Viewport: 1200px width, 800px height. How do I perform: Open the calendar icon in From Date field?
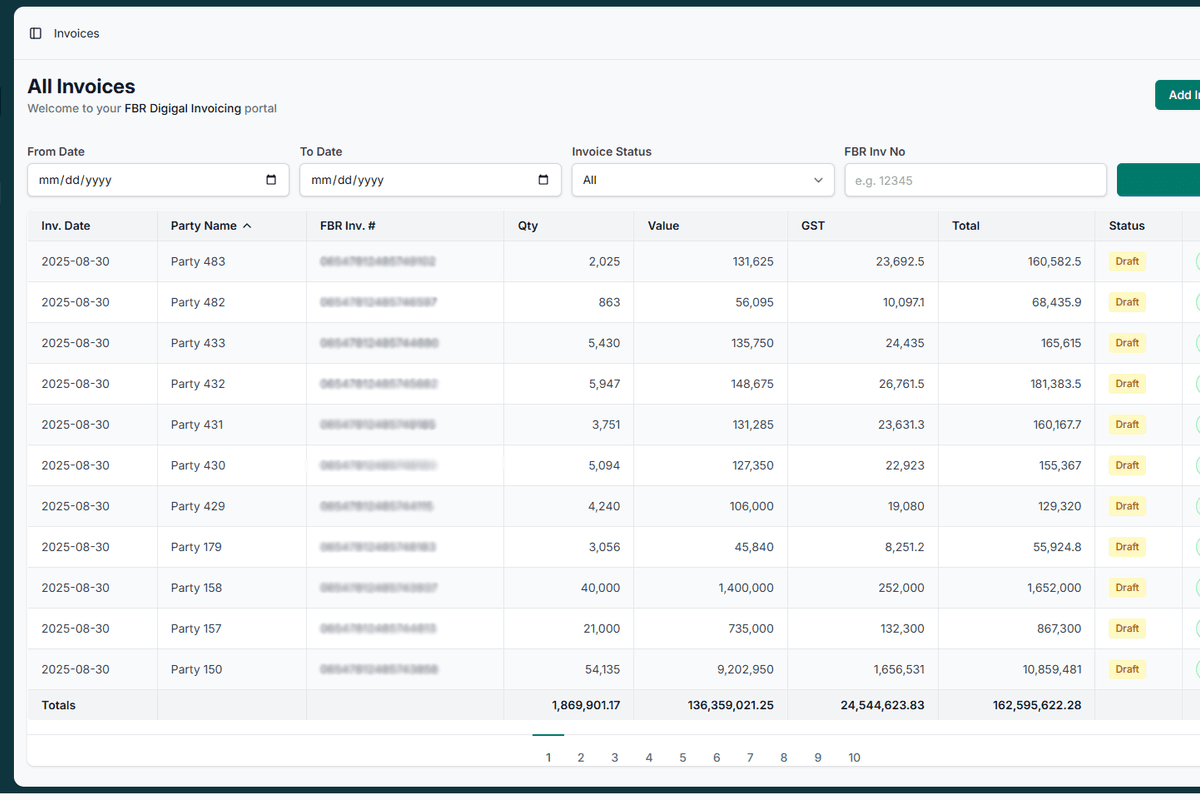pos(271,180)
